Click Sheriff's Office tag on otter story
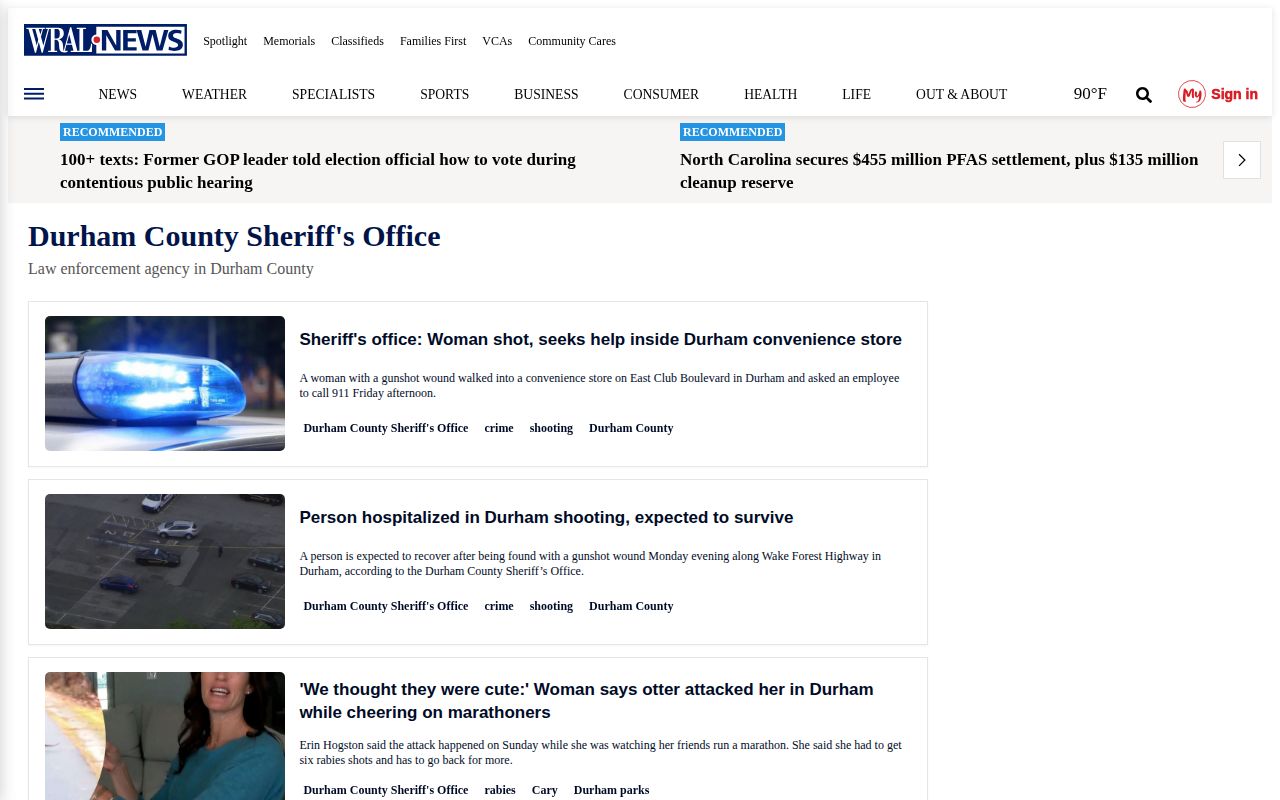 point(386,790)
